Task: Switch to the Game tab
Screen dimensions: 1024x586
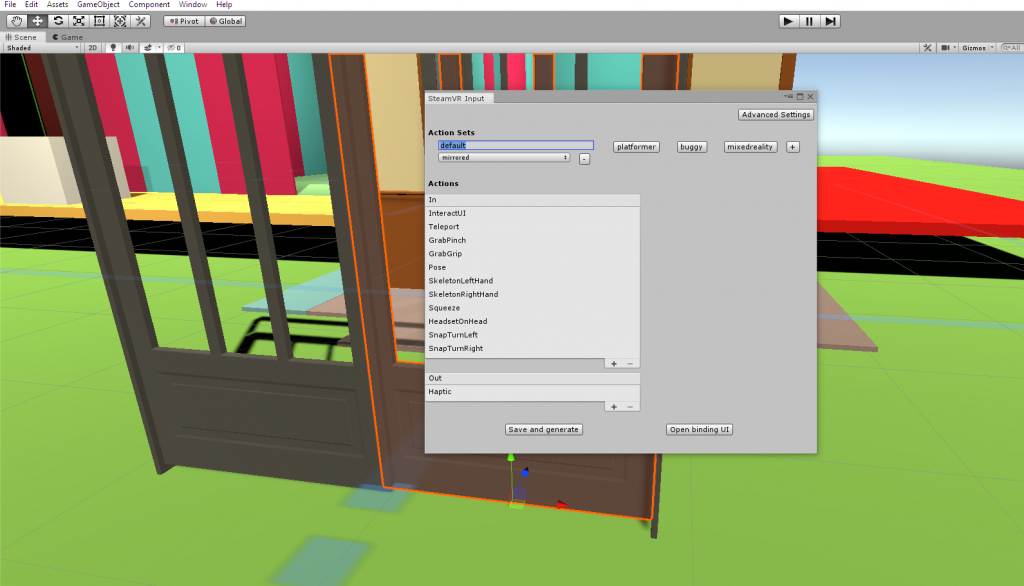Action: pos(67,37)
